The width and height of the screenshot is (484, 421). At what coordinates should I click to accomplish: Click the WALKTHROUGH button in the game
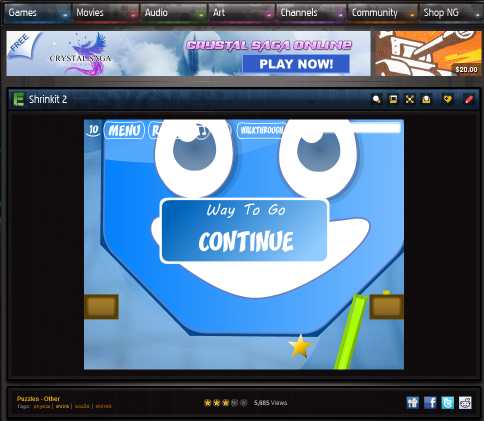tap(261, 130)
